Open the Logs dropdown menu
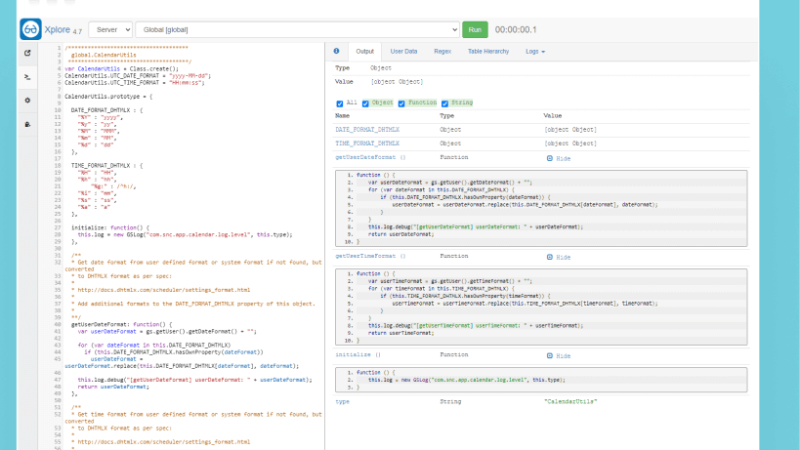800x450 pixels. pos(535,50)
